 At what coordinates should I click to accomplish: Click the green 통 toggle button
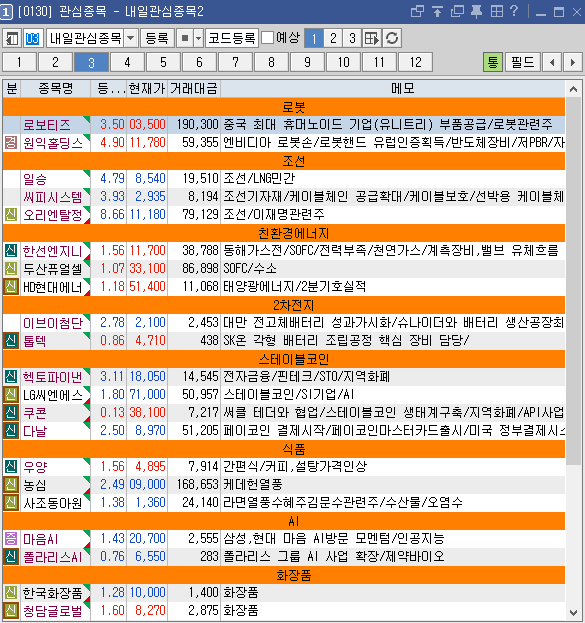(x=493, y=62)
